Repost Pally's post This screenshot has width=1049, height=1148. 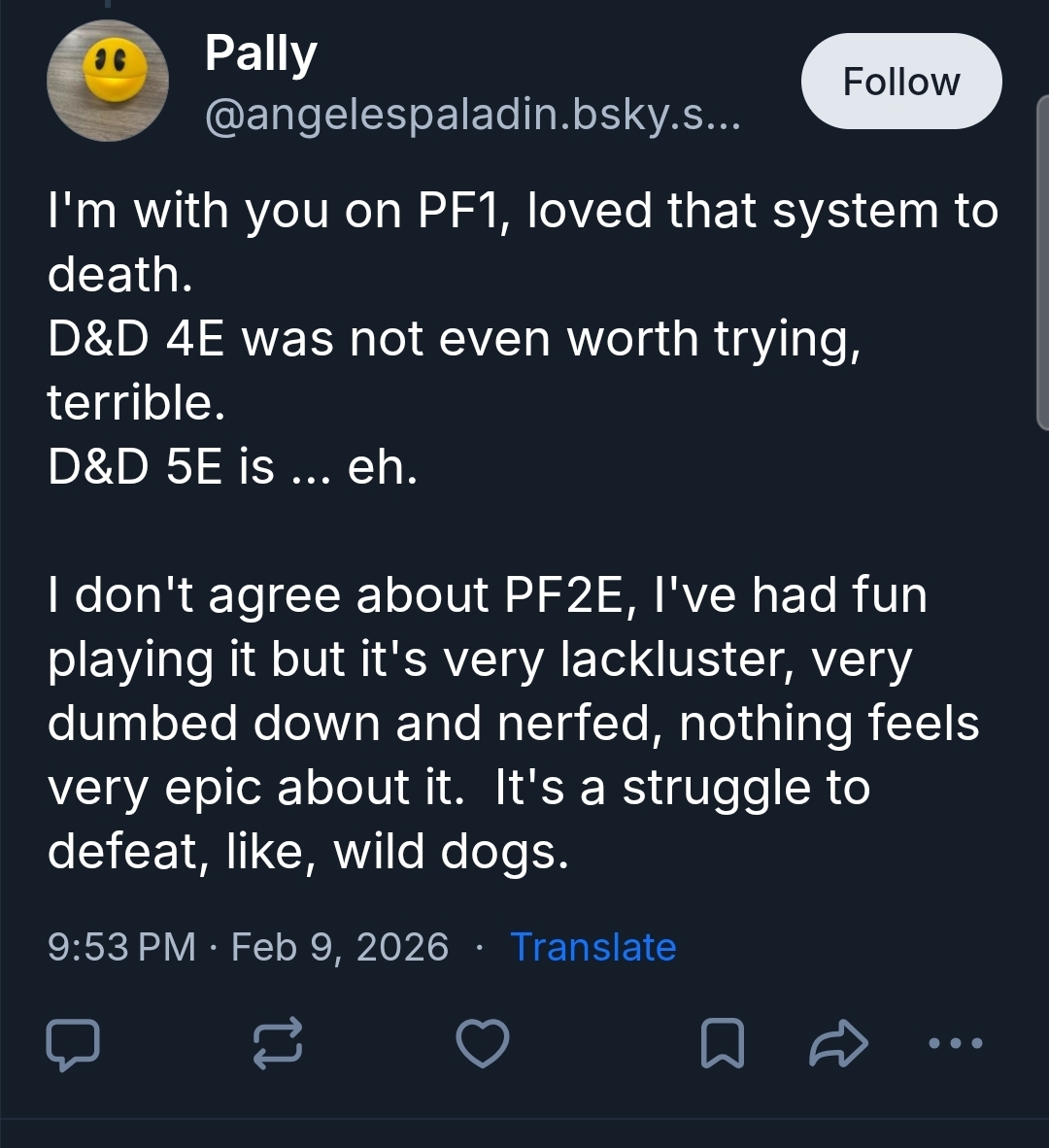278,1044
